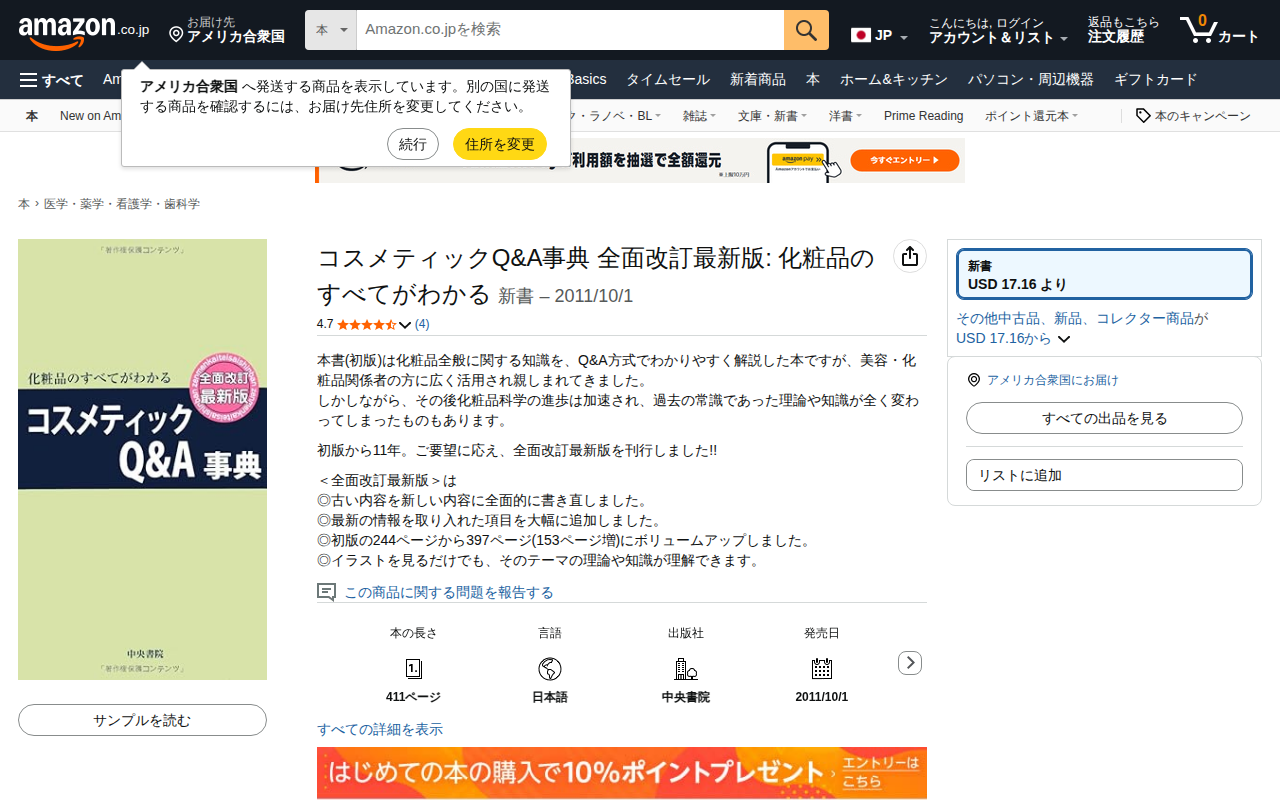Open すべての詳細を表示 link
Image resolution: width=1280 pixels, height=800 pixels.
click(380, 730)
